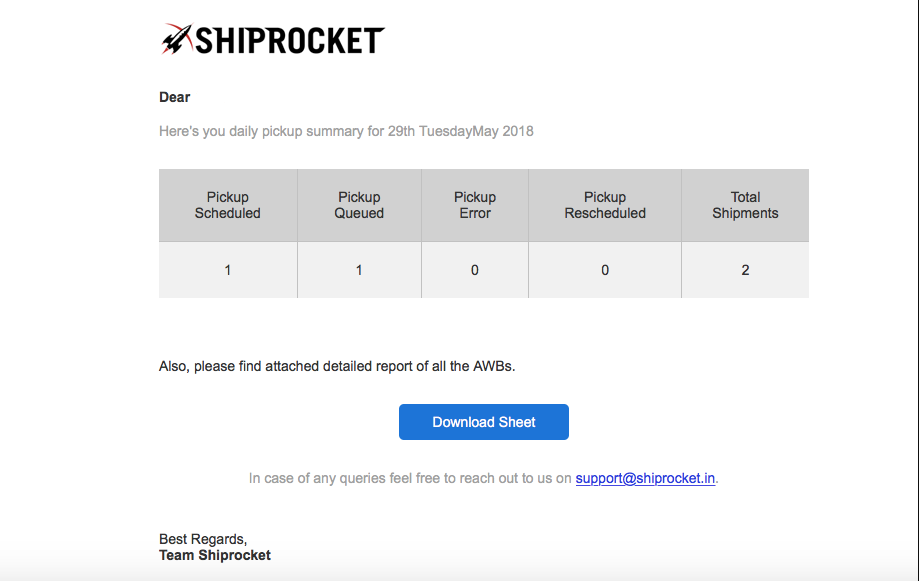Click the Total Shipments value 2
919x581 pixels.
pyautogui.click(x=745, y=270)
